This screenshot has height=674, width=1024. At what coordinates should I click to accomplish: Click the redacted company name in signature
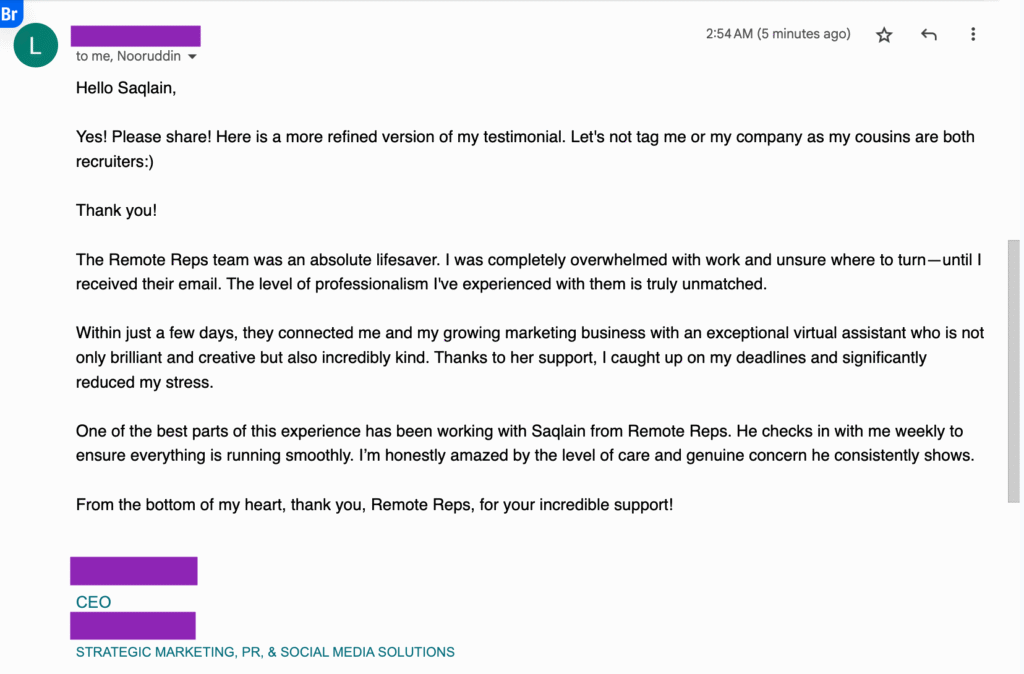(133, 626)
